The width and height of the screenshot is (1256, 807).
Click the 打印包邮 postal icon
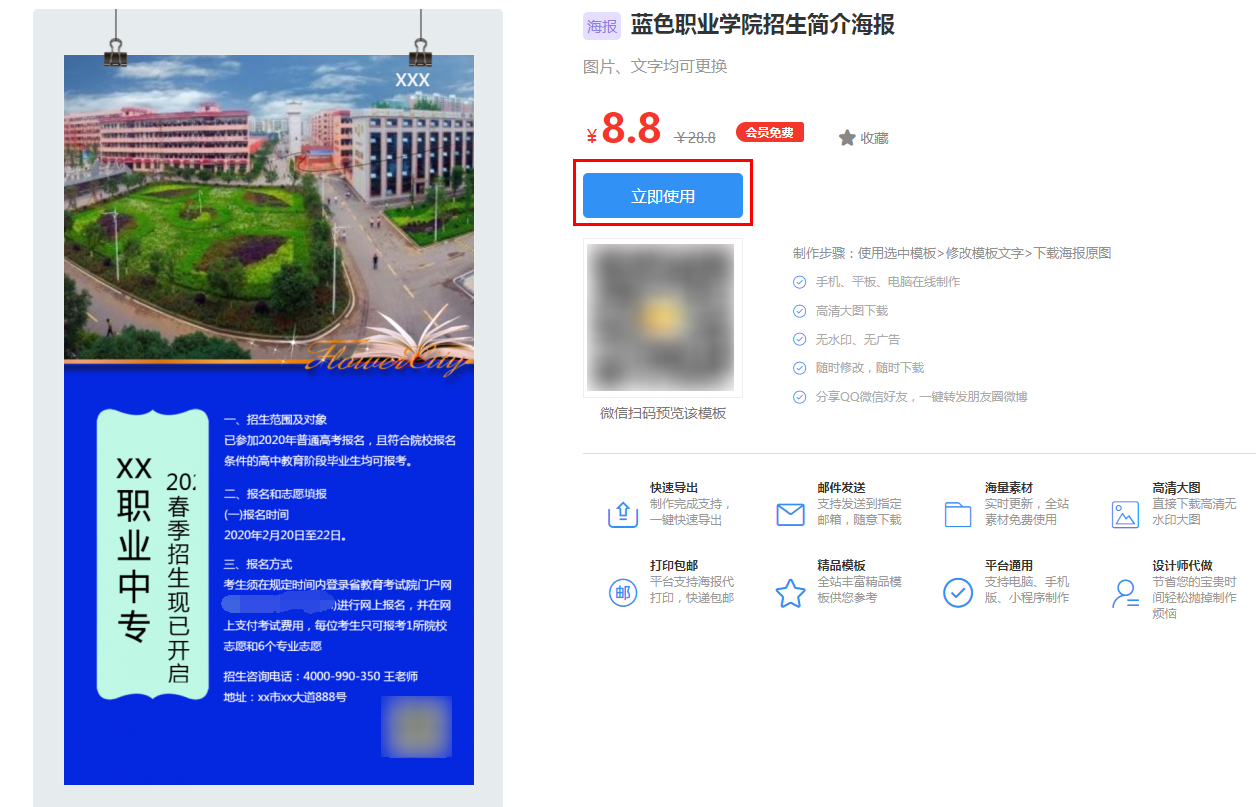623,592
